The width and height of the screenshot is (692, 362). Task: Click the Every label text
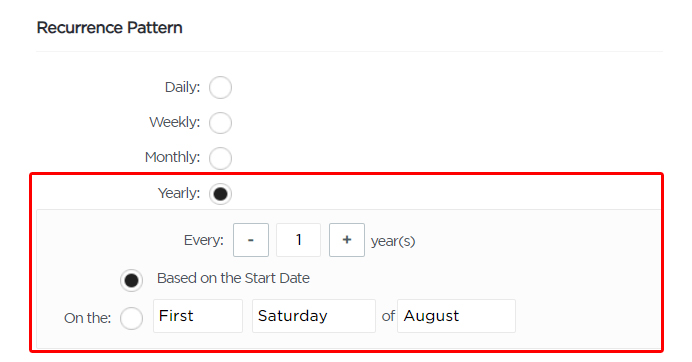tap(203, 240)
